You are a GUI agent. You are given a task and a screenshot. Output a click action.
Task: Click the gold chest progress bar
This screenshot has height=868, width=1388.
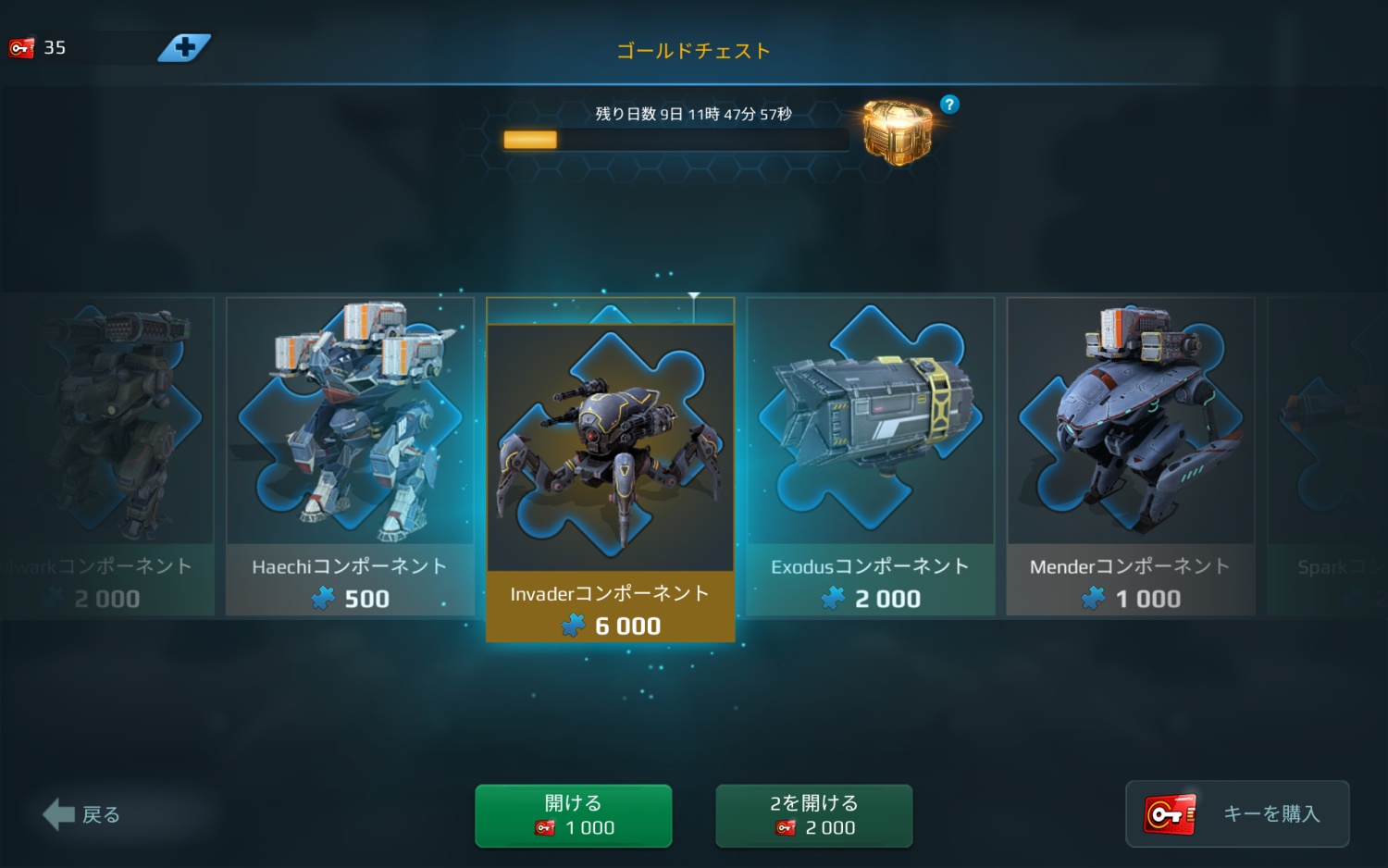[675, 140]
